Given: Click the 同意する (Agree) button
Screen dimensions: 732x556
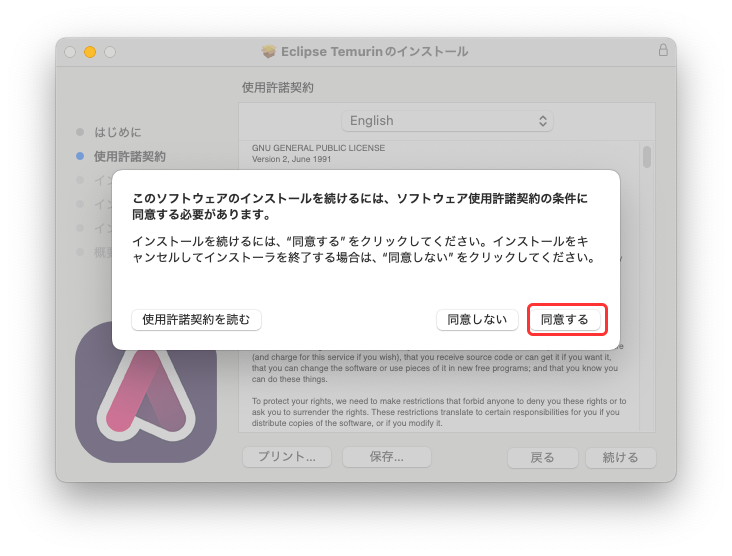Looking at the screenshot, I should [564, 320].
